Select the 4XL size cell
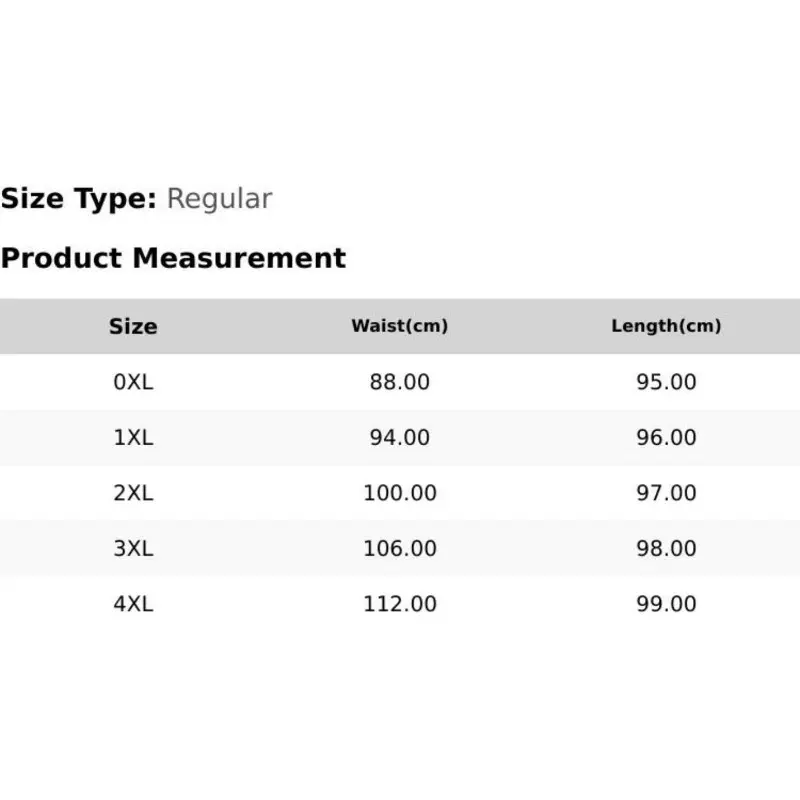This screenshot has height=800, width=800. pos(133,604)
